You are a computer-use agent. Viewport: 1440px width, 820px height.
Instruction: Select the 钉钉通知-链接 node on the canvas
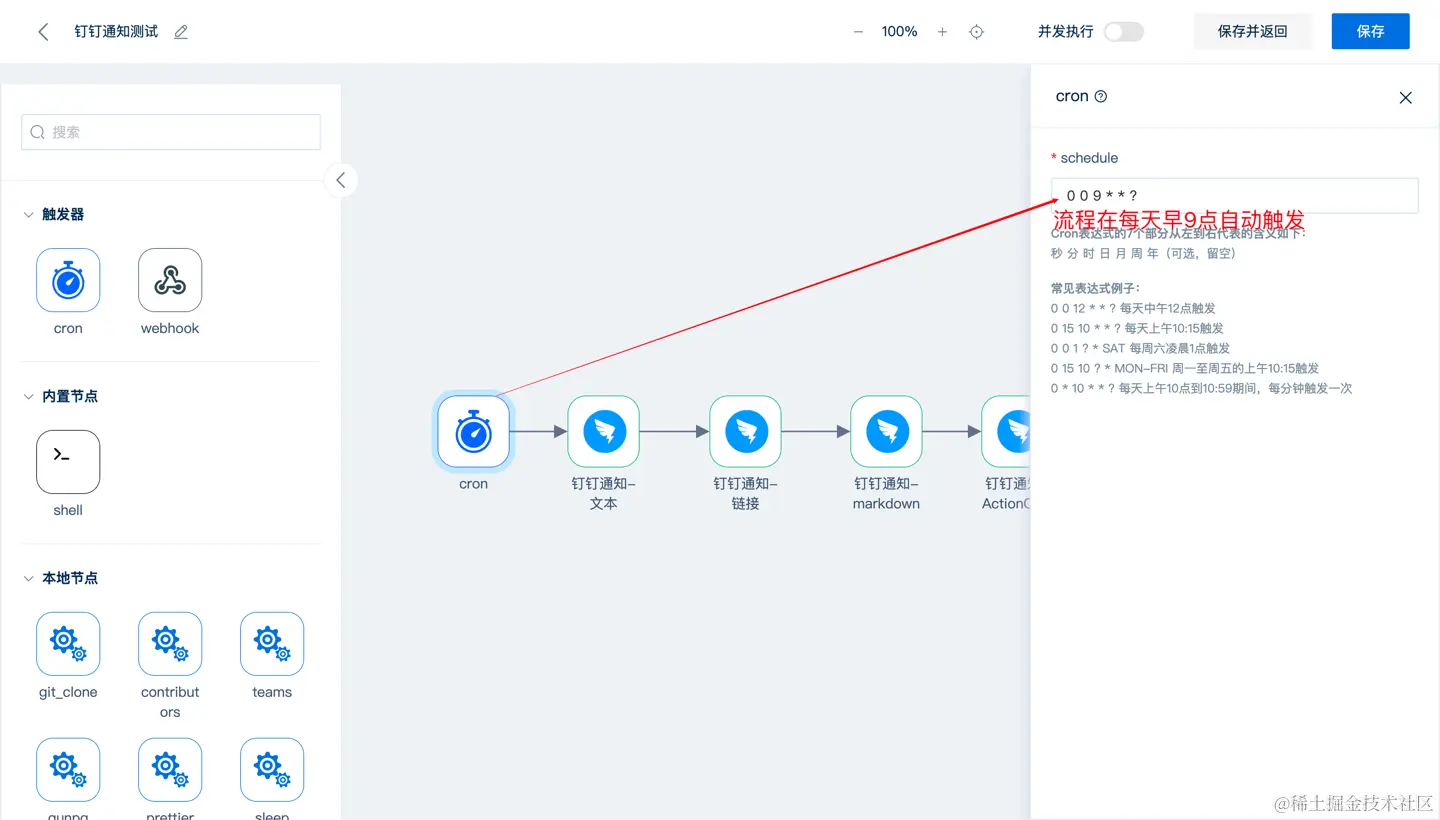[x=745, y=432]
